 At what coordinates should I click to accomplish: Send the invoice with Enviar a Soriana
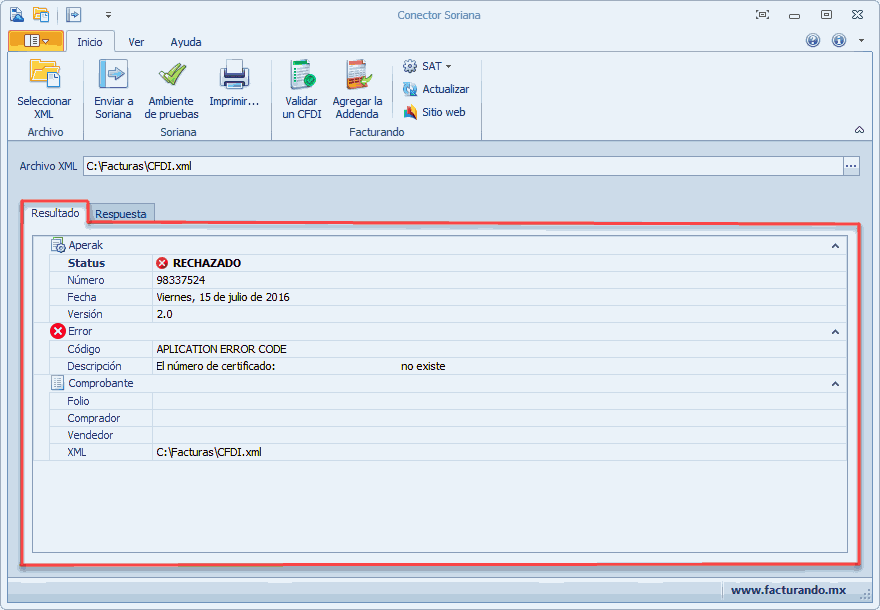pos(113,76)
